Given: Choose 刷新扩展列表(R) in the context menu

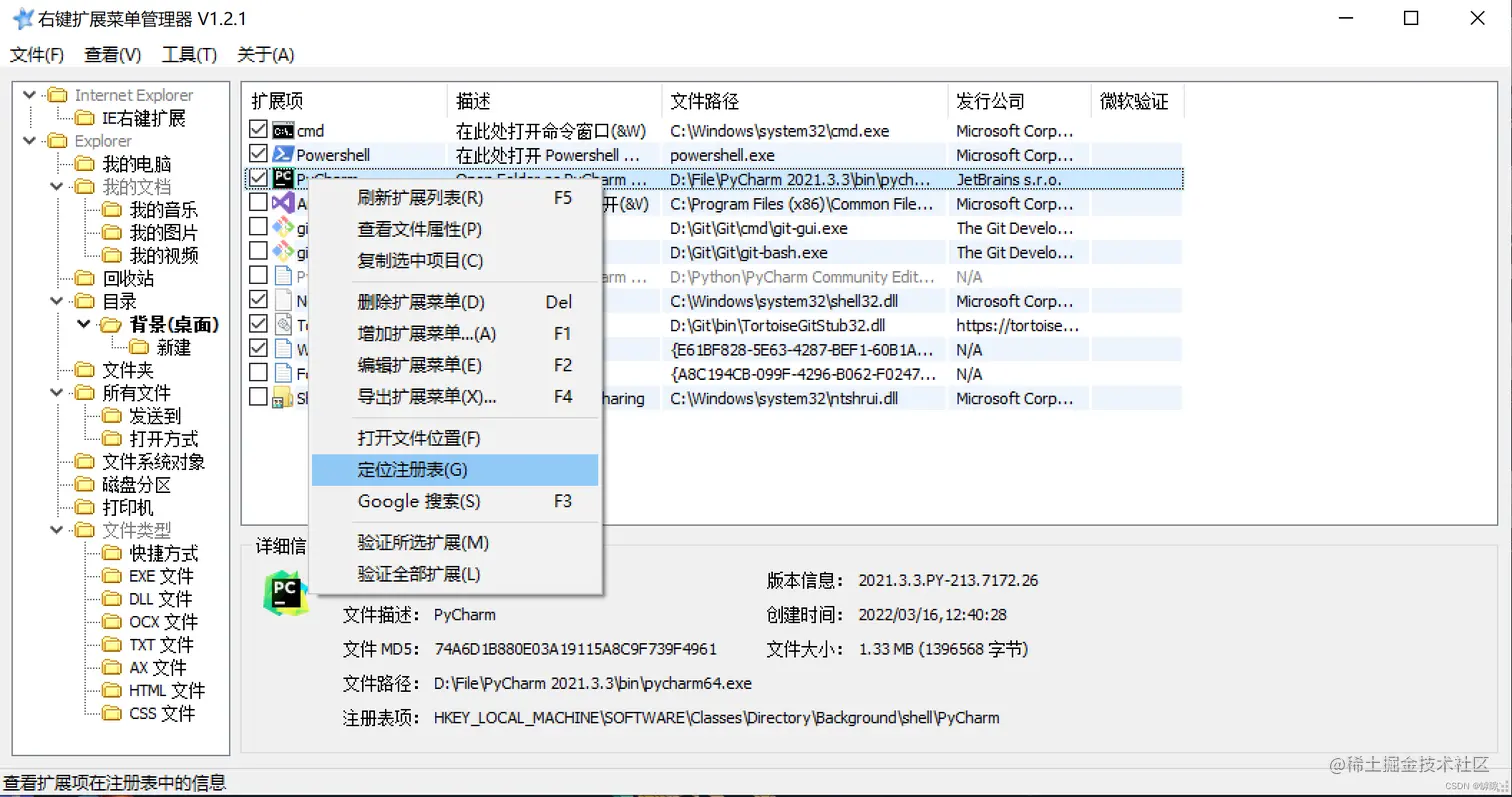Looking at the screenshot, I should [455, 198].
